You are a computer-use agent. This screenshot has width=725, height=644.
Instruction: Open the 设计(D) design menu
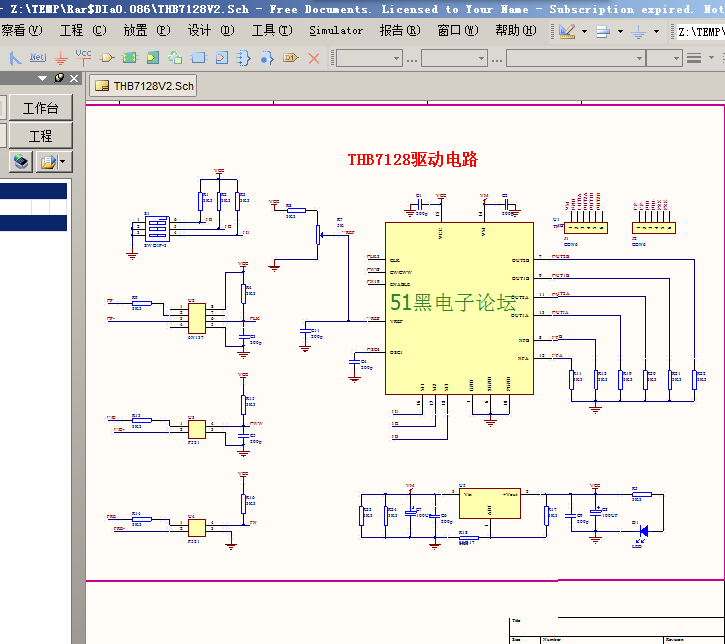(211, 31)
